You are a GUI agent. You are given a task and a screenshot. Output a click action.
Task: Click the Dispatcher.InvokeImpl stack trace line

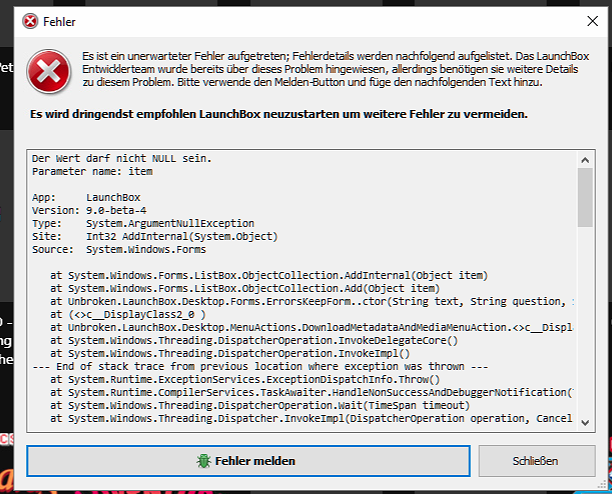(x=312, y=418)
